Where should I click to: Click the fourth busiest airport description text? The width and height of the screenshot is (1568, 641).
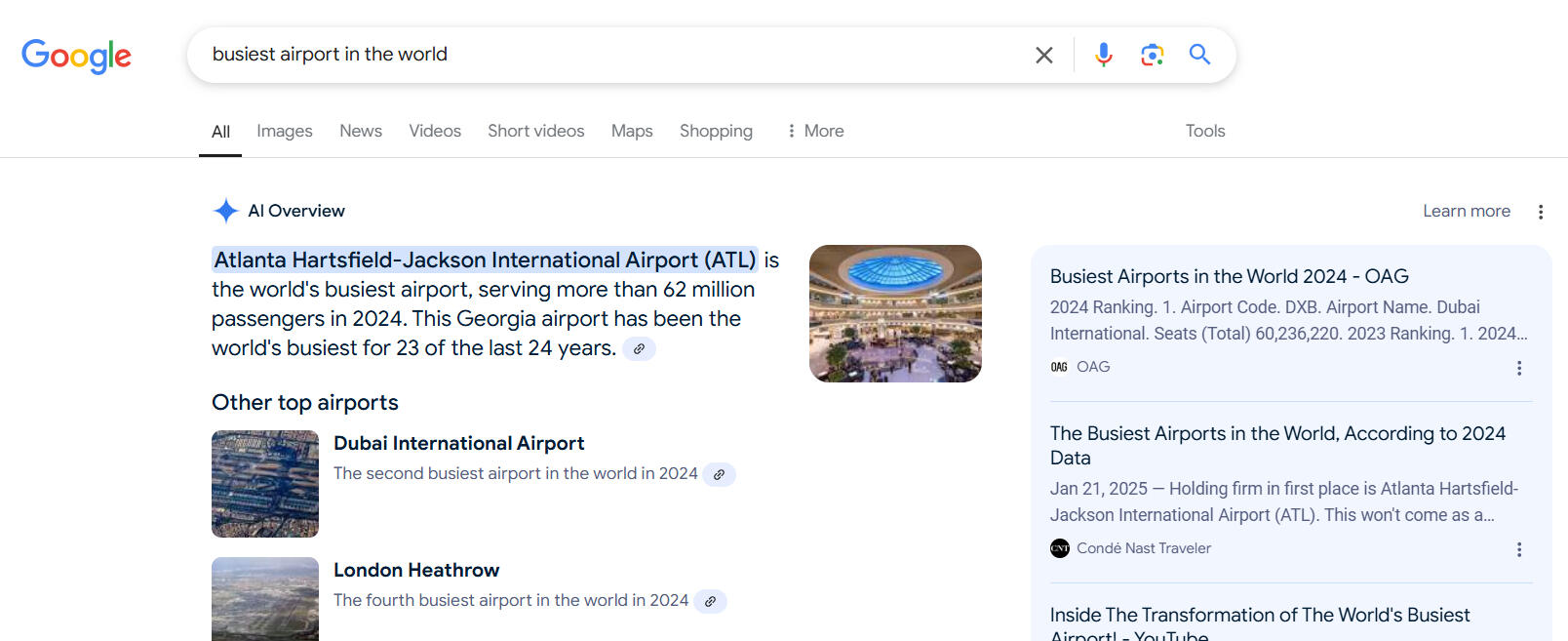click(x=511, y=600)
